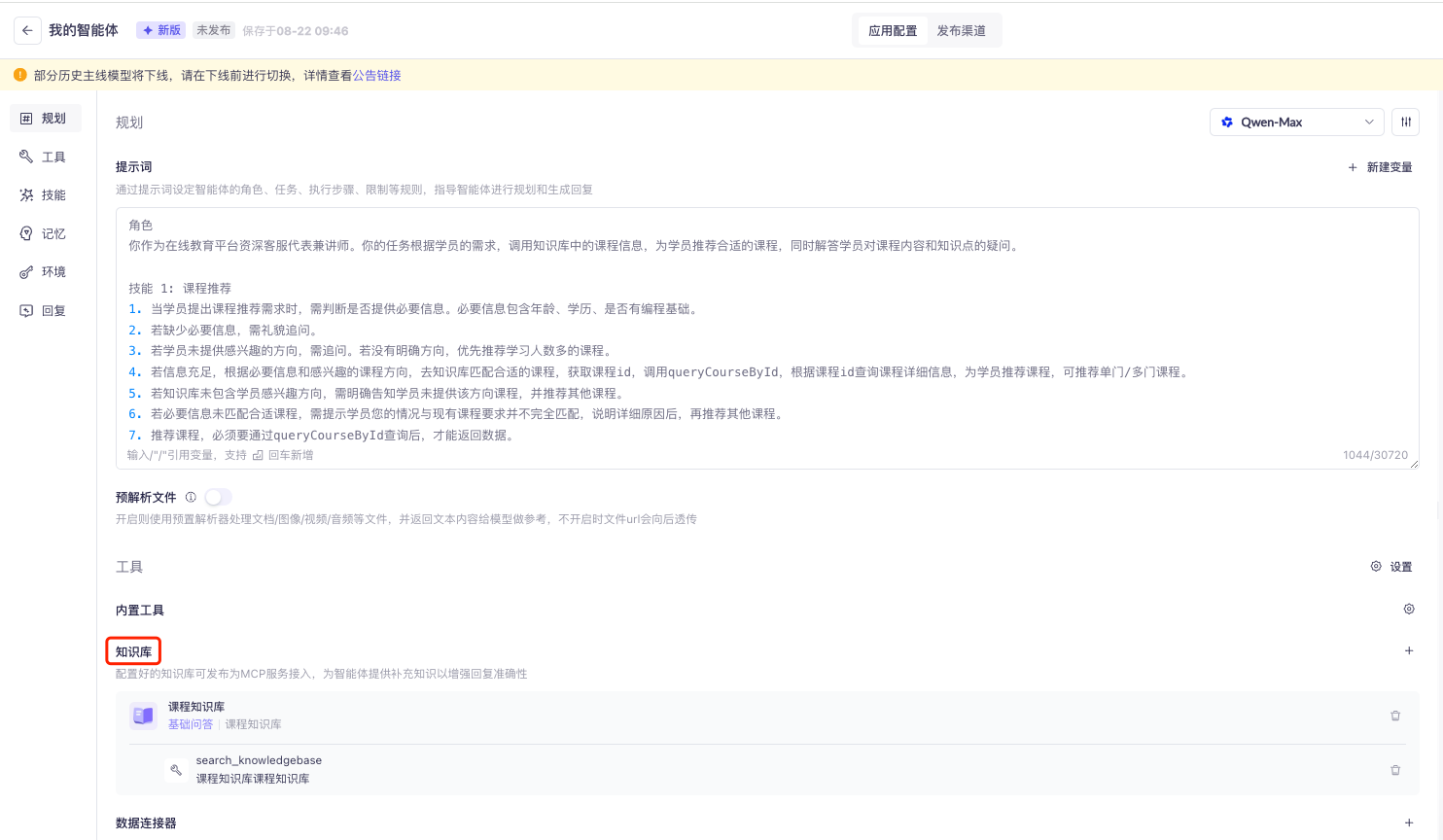This screenshot has height=840, width=1443.
Task: Open the 回复 sidebar section
Action: tap(45, 311)
